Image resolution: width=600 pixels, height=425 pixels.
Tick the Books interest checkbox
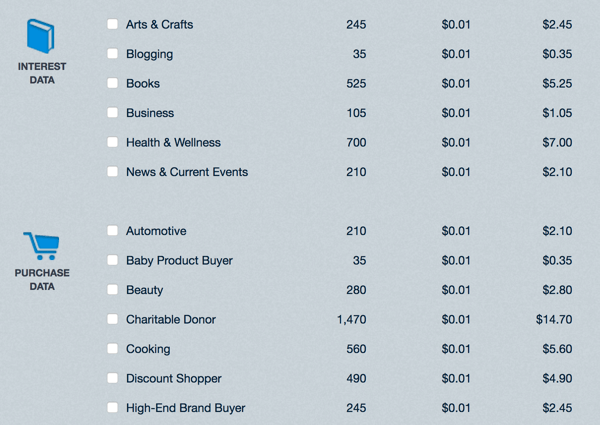112,83
